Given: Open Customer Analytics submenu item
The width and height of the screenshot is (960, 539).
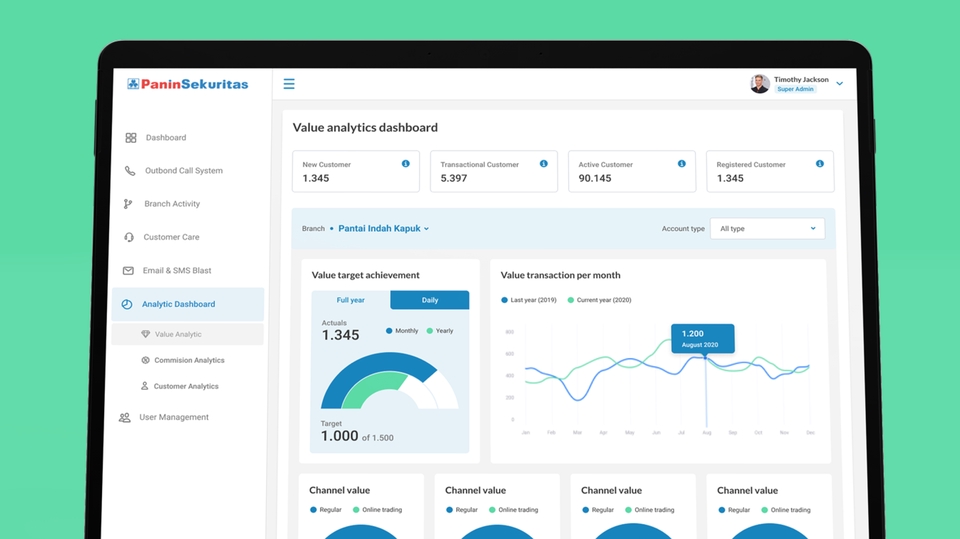Looking at the screenshot, I should point(185,386).
